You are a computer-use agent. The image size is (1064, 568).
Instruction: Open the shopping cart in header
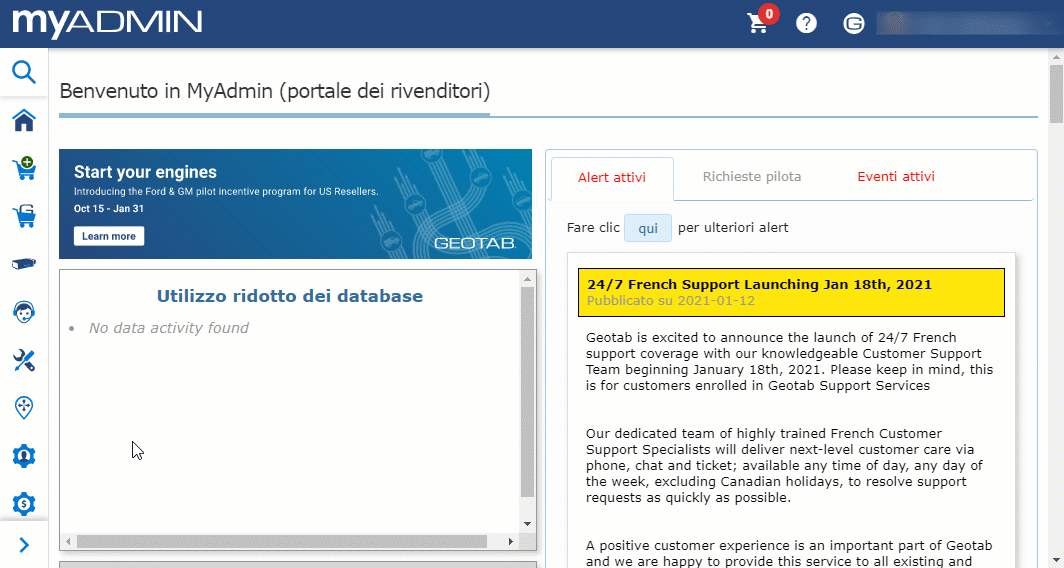click(x=757, y=24)
